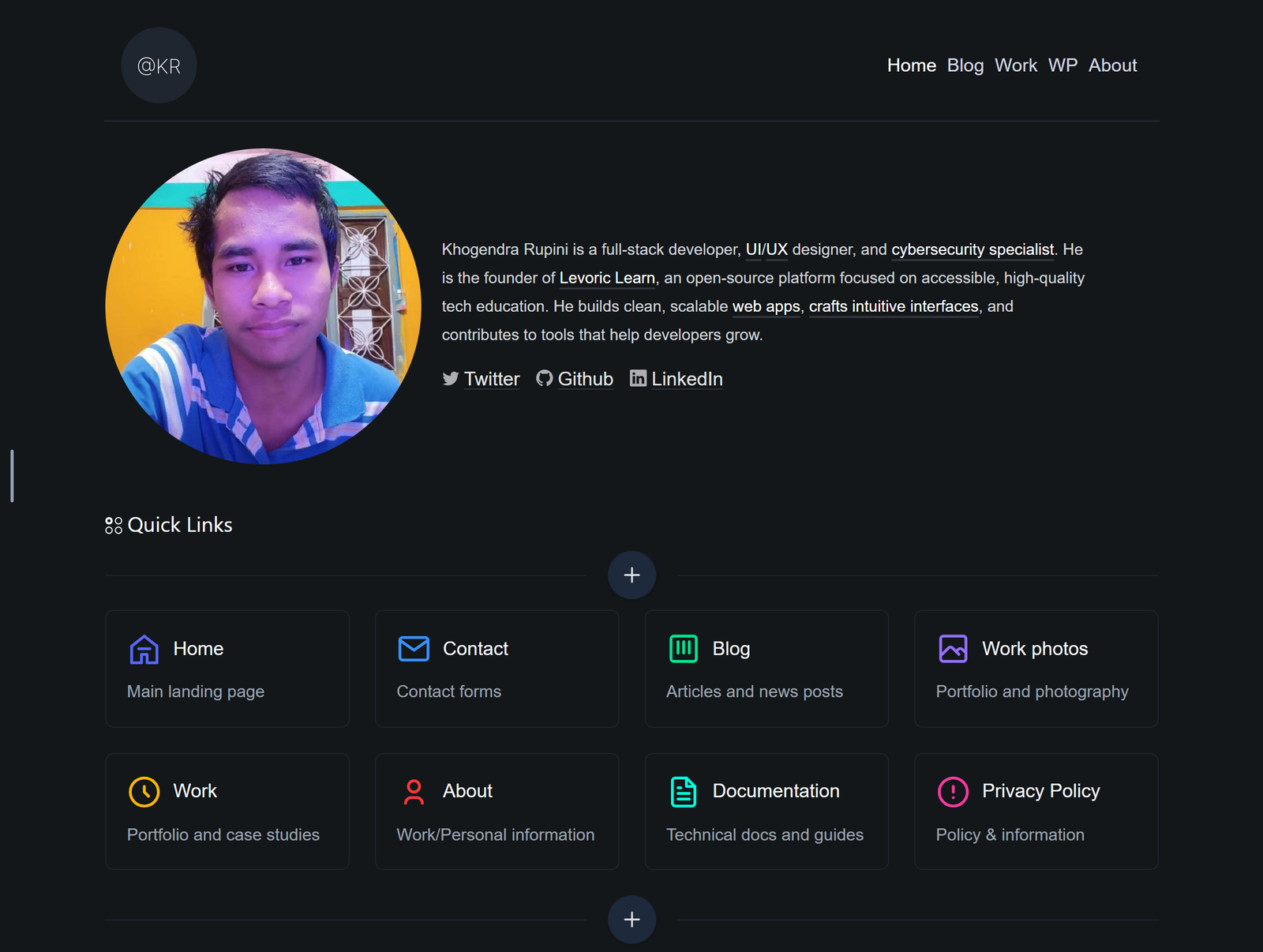Click 'Work/Personal information' text

495,834
